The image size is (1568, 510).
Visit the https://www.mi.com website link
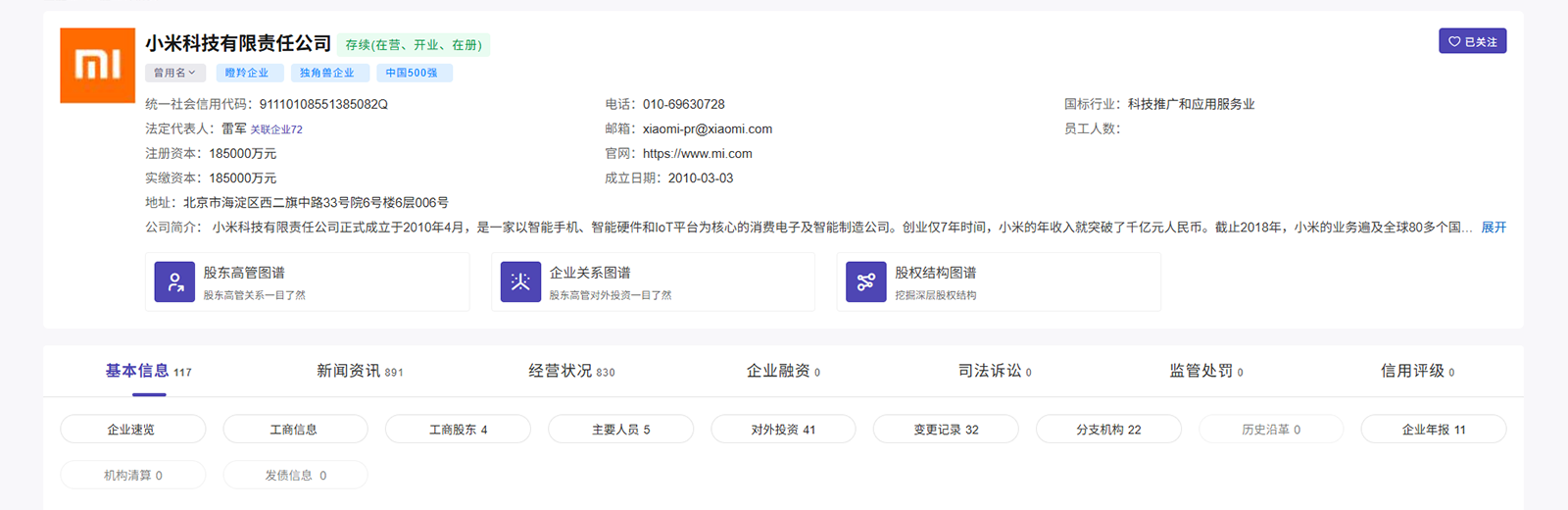tap(698, 154)
